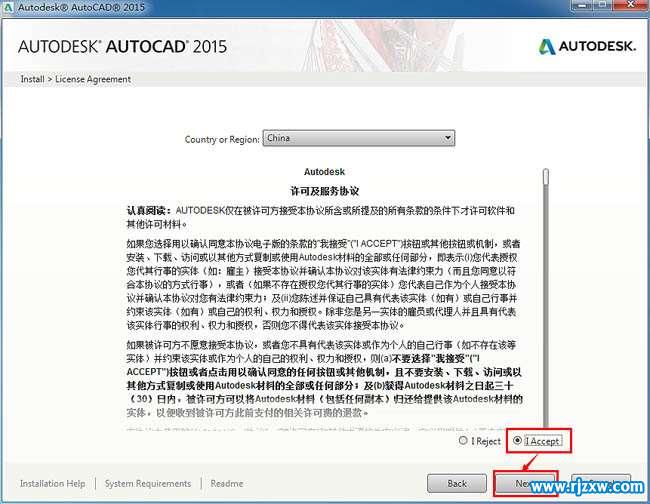Click the Install > License Agreement breadcrumb
Image resolution: width=650 pixels, height=504 pixels.
[x=76, y=79]
